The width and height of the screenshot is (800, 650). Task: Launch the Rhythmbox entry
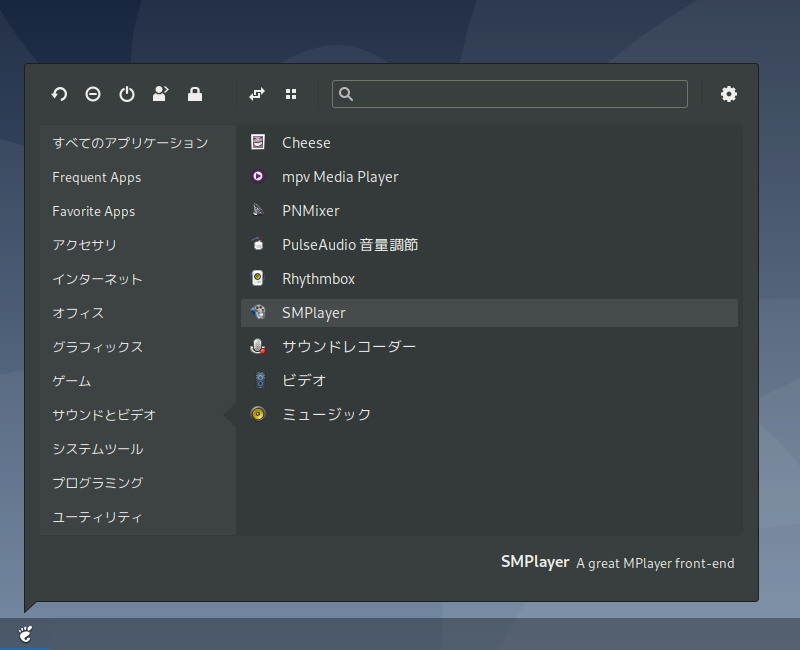(489, 279)
